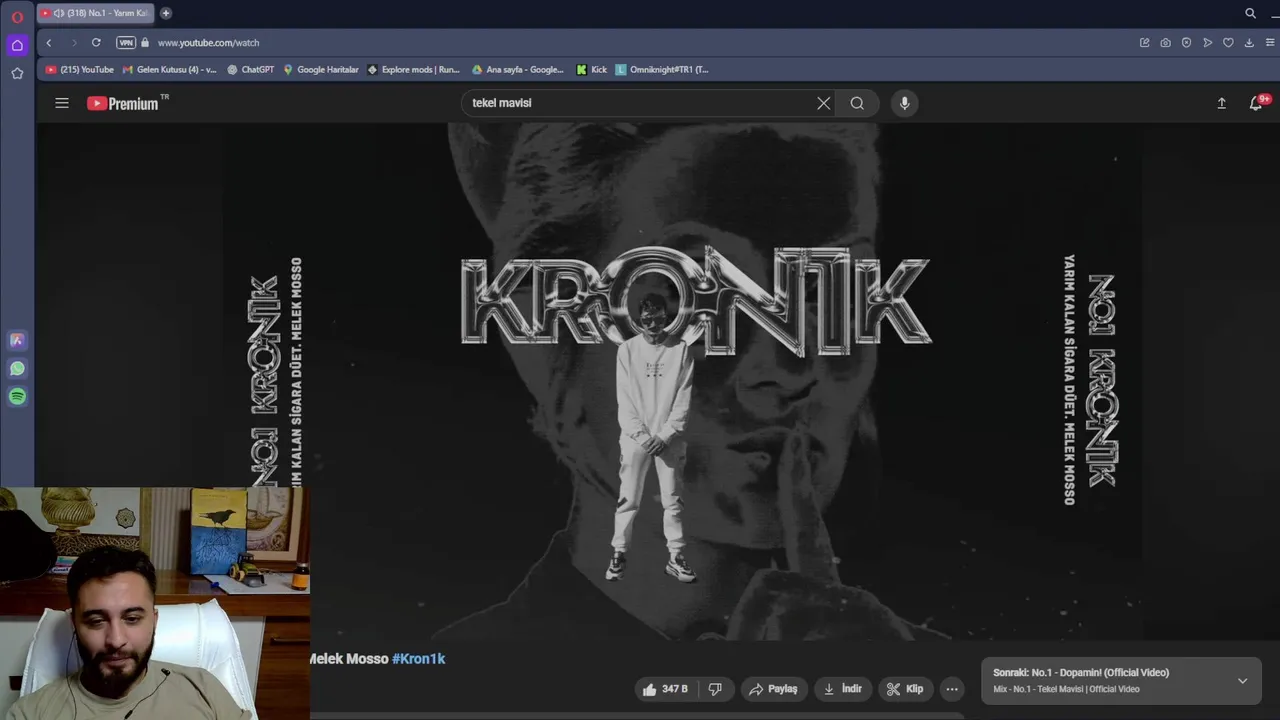Like the video thumbs-up 347 B

665,689
